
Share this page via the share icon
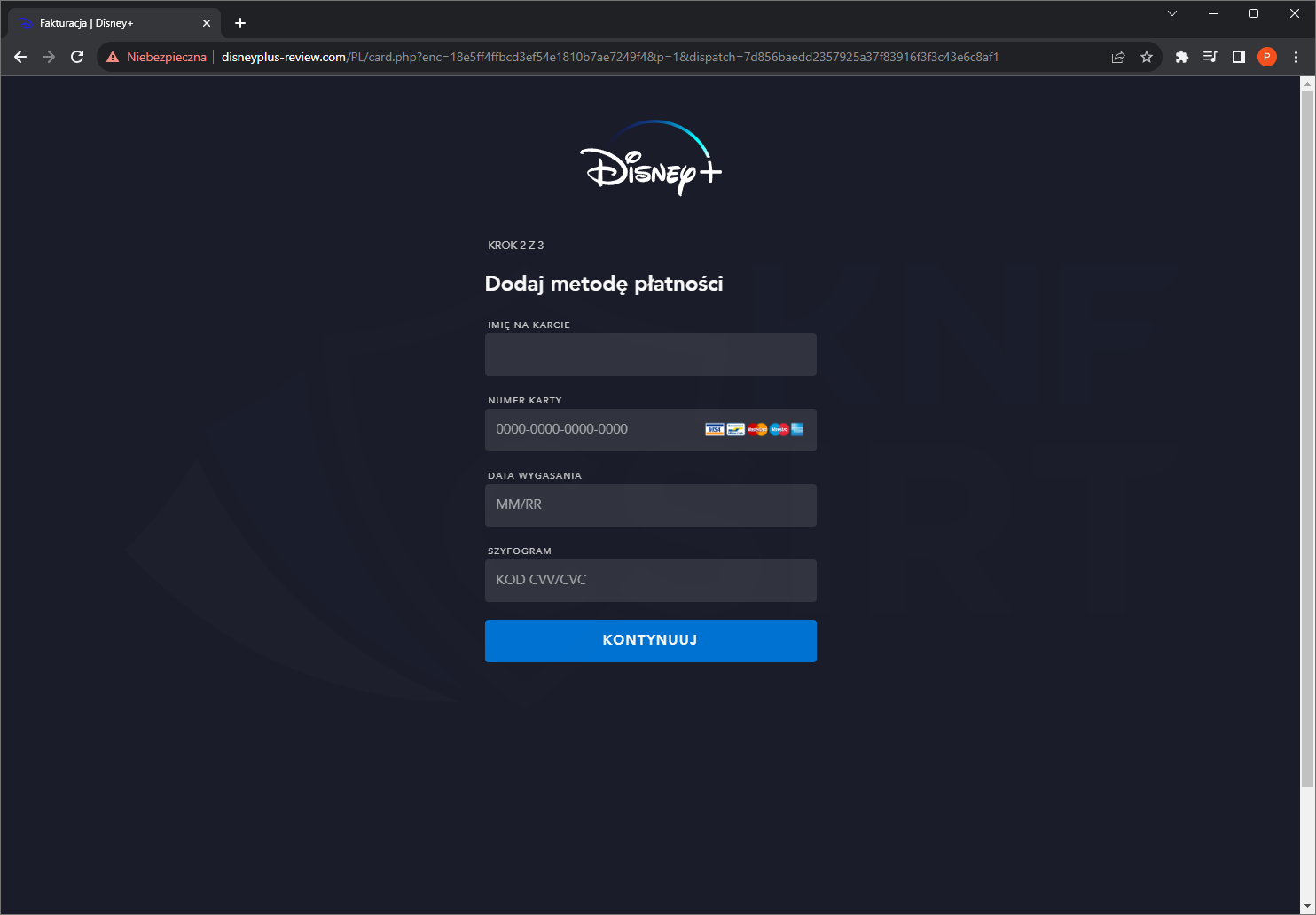(x=1118, y=57)
